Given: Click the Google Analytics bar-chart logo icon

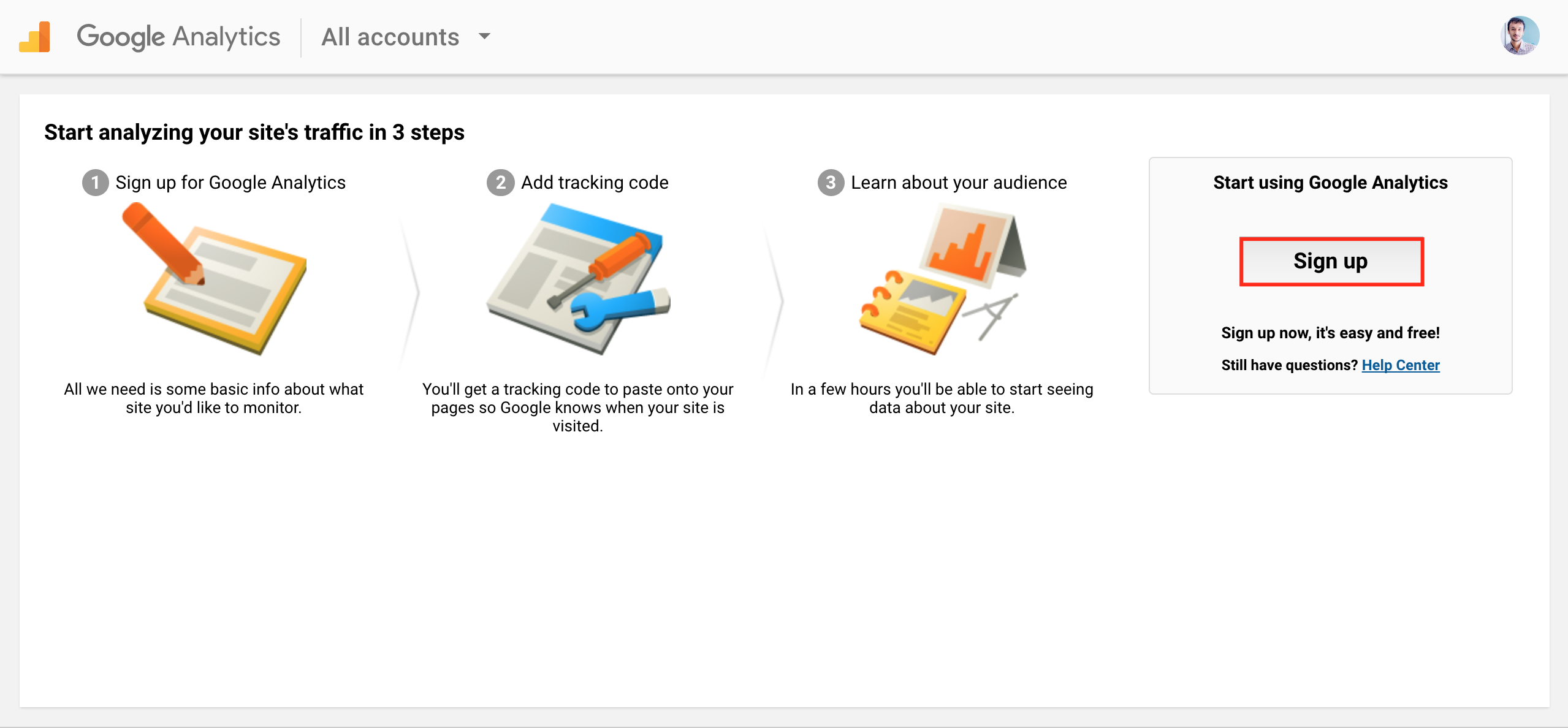Looking at the screenshot, I should pyautogui.click(x=35, y=37).
